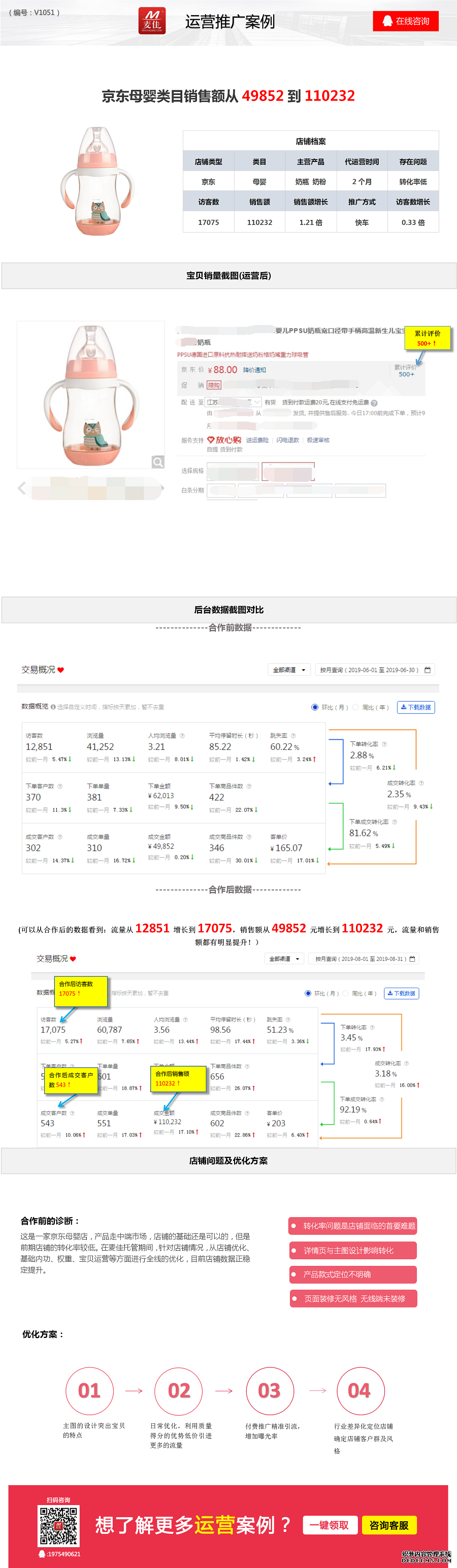Screen dimensions: 457x1568
Task: Click help icon next to 人均浏览量 3.56
Action: point(185,1020)
